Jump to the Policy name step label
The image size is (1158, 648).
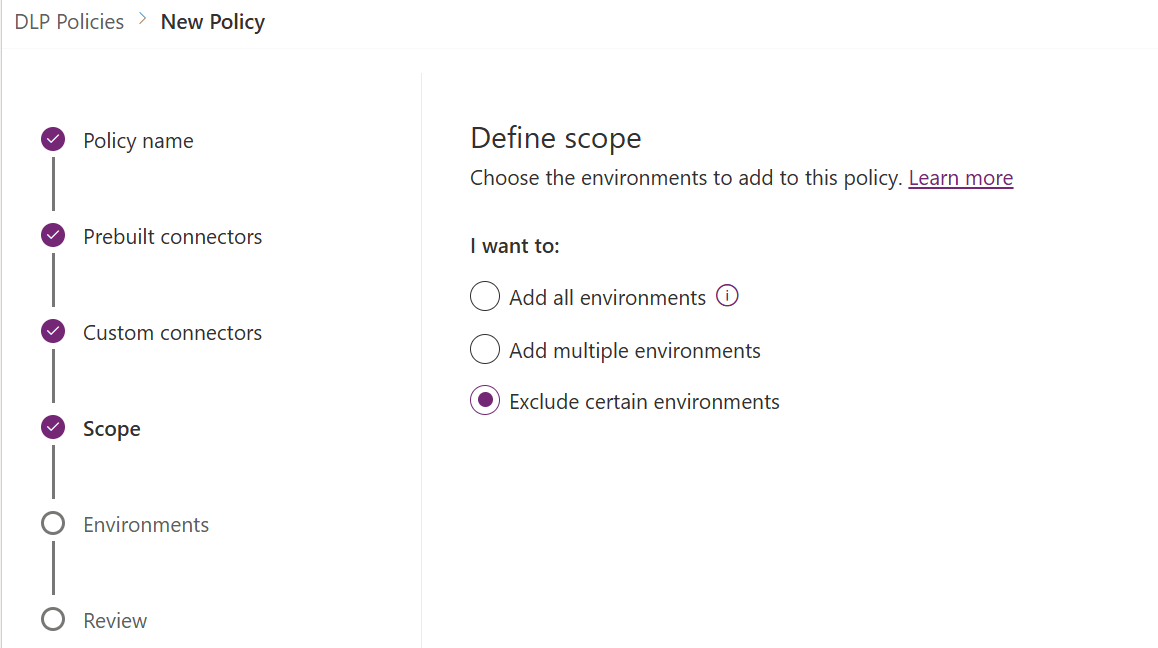(138, 141)
